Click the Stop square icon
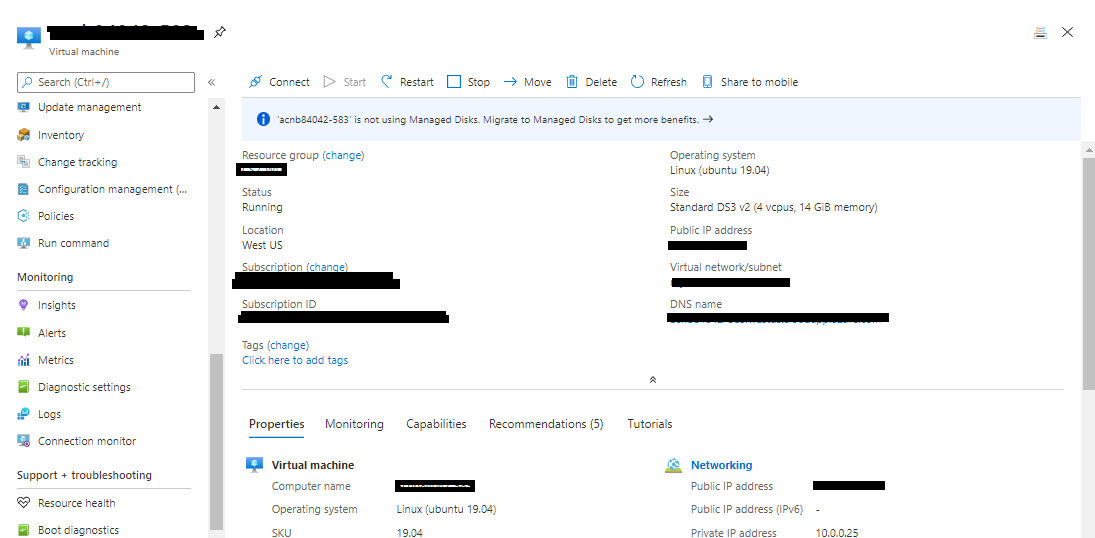 click(x=454, y=82)
